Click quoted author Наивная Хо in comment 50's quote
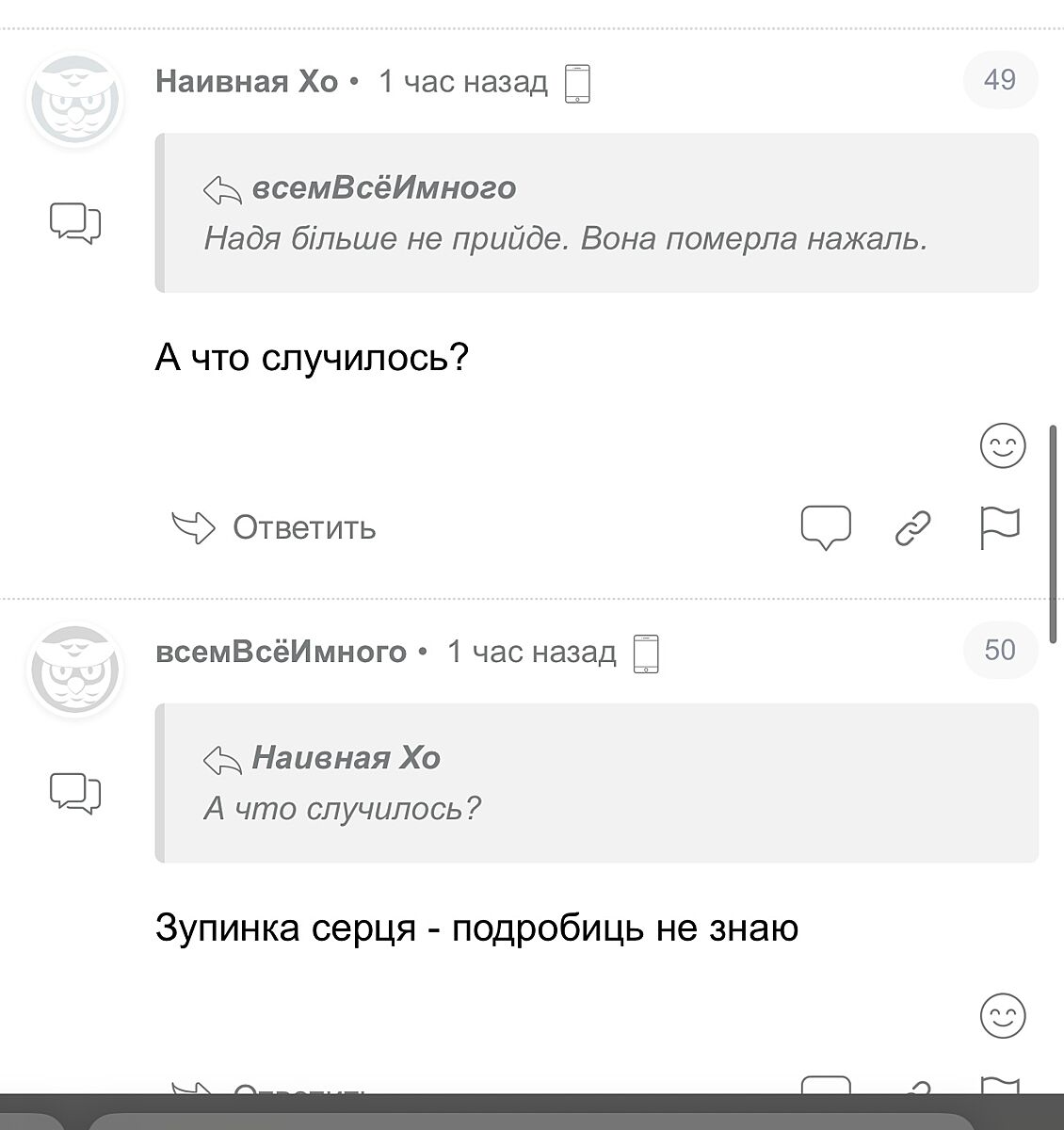The width and height of the screenshot is (1064, 1130). tap(346, 758)
